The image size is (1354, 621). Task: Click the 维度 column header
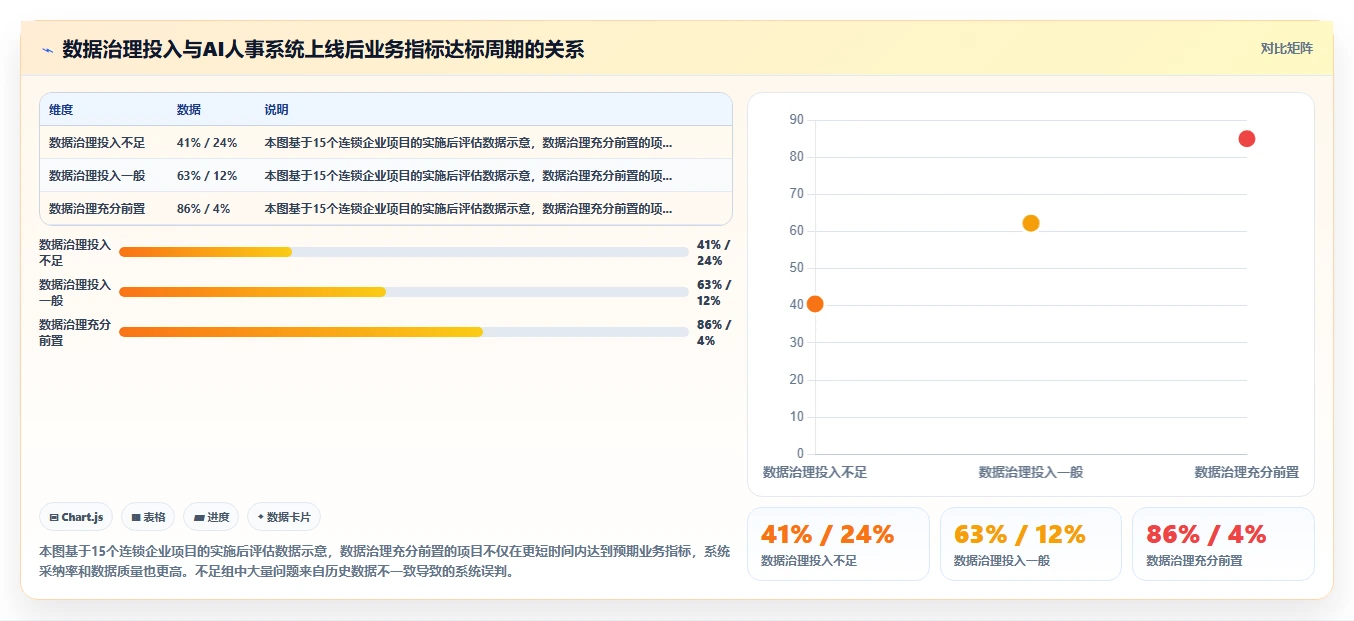click(61, 110)
